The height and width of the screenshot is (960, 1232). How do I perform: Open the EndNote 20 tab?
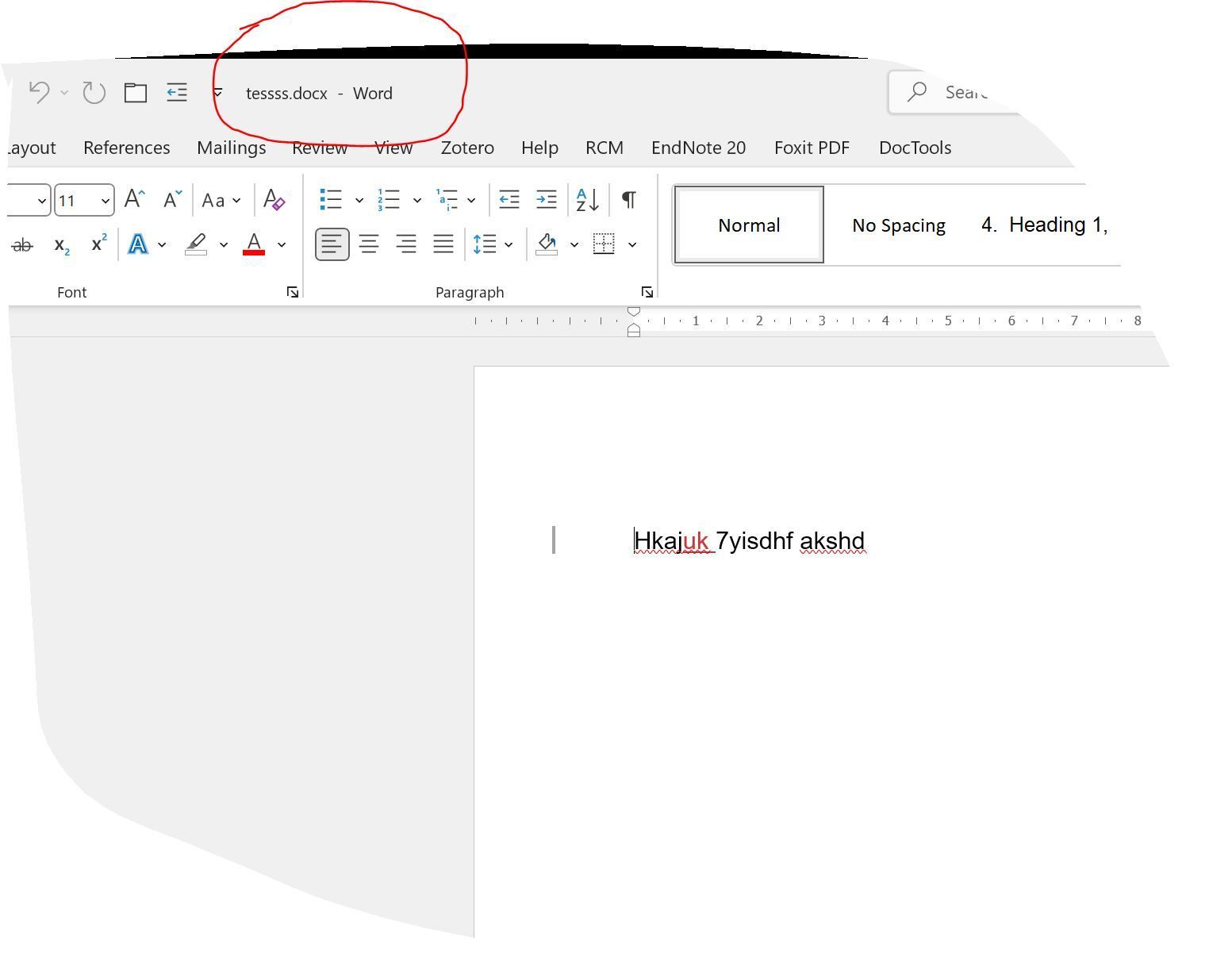(697, 148)
